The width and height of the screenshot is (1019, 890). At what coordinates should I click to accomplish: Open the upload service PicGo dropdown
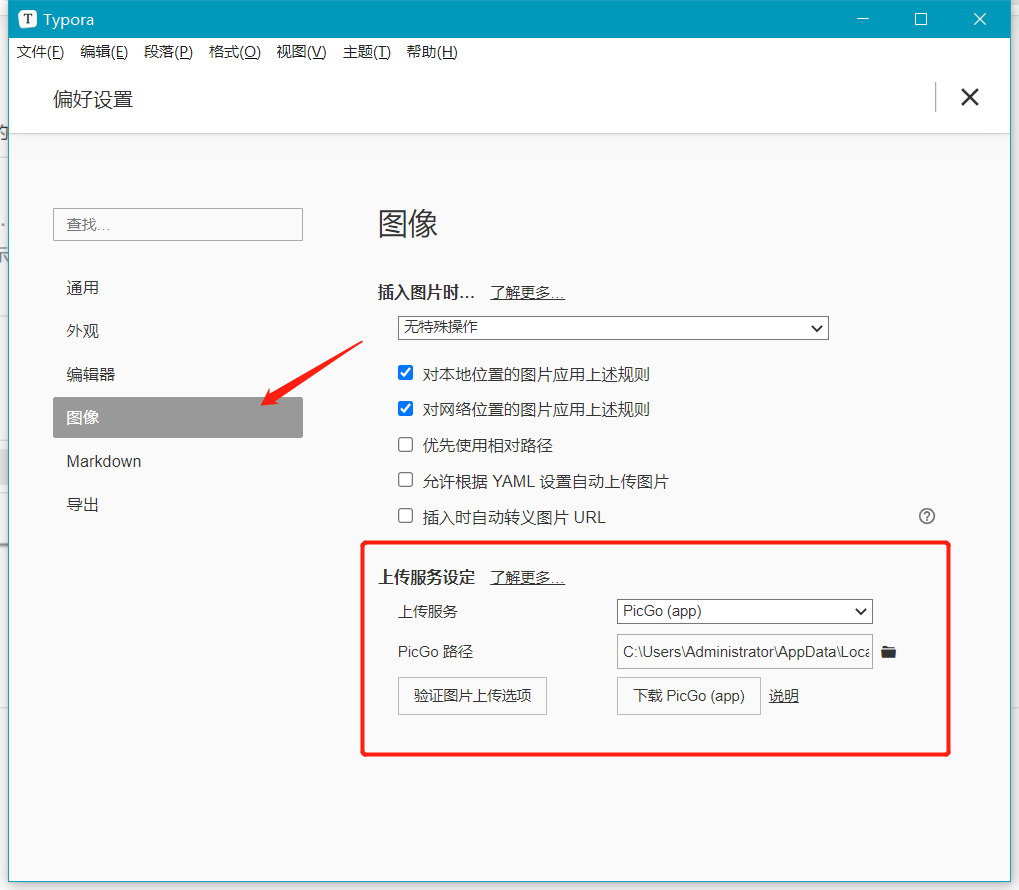tap(745, 611)
